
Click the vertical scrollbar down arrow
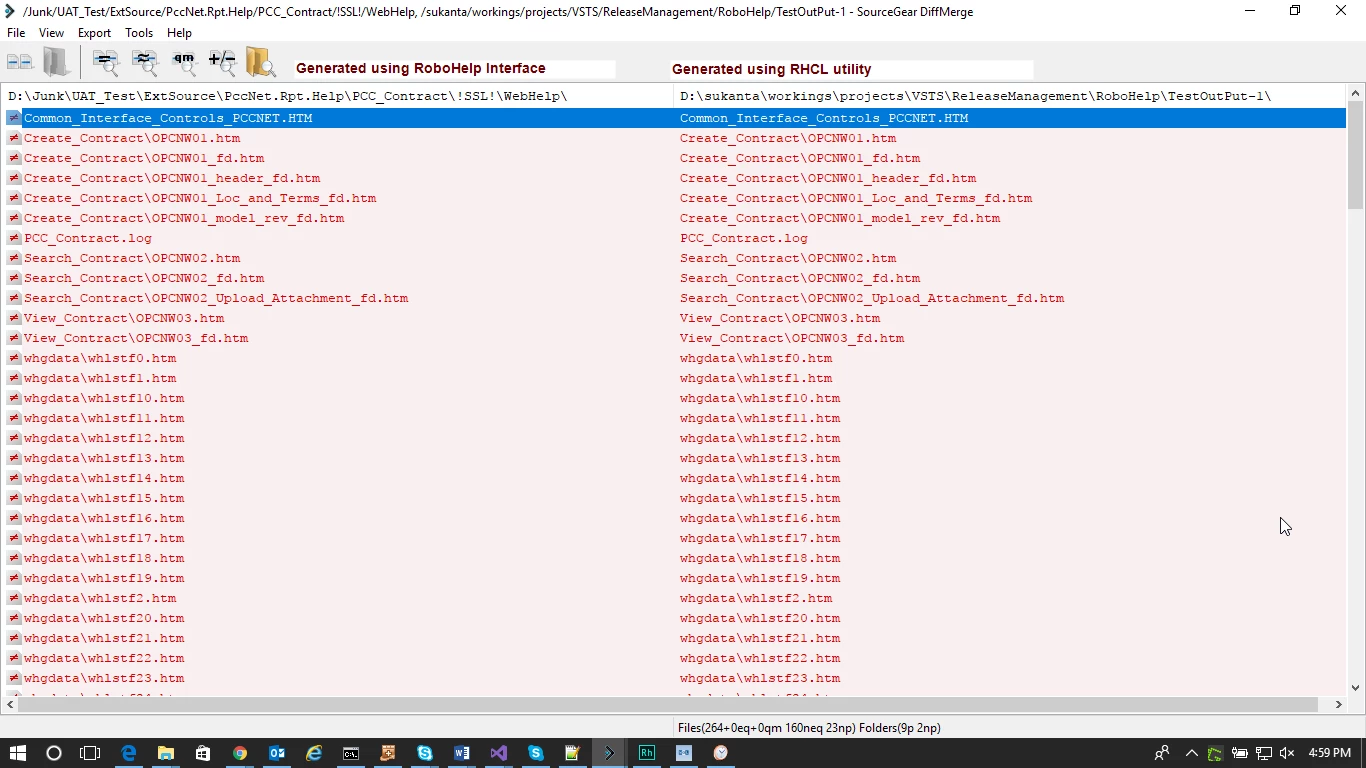point(1356,687)
